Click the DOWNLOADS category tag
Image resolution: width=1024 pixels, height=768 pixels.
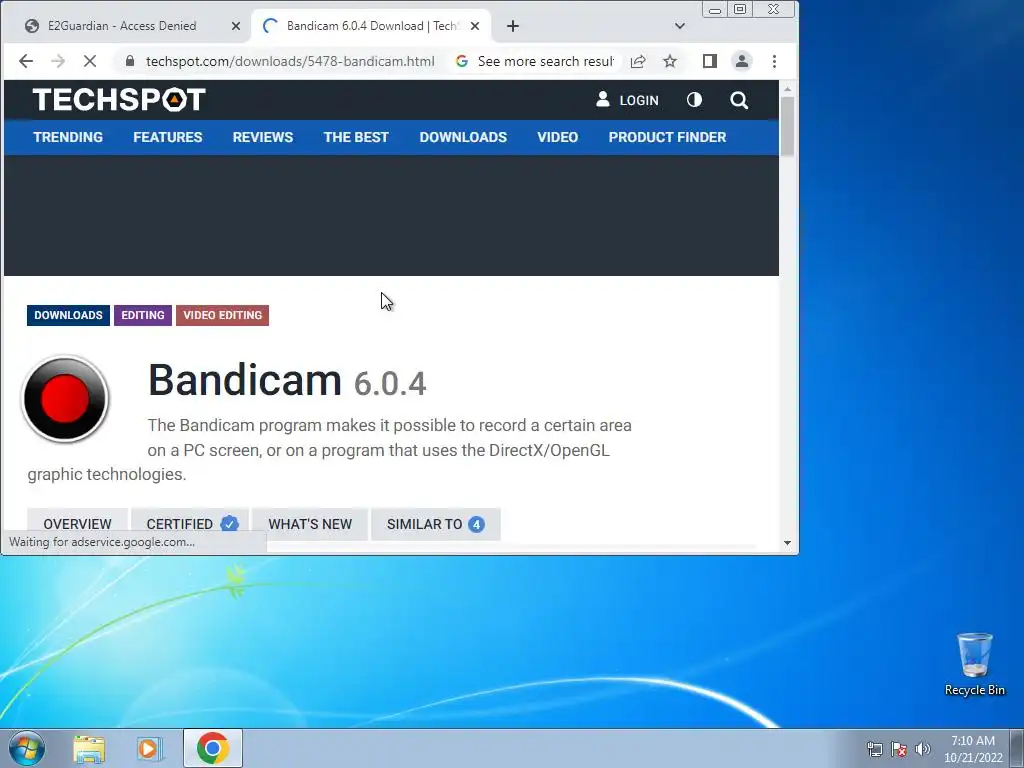click(x=68, y=315)
